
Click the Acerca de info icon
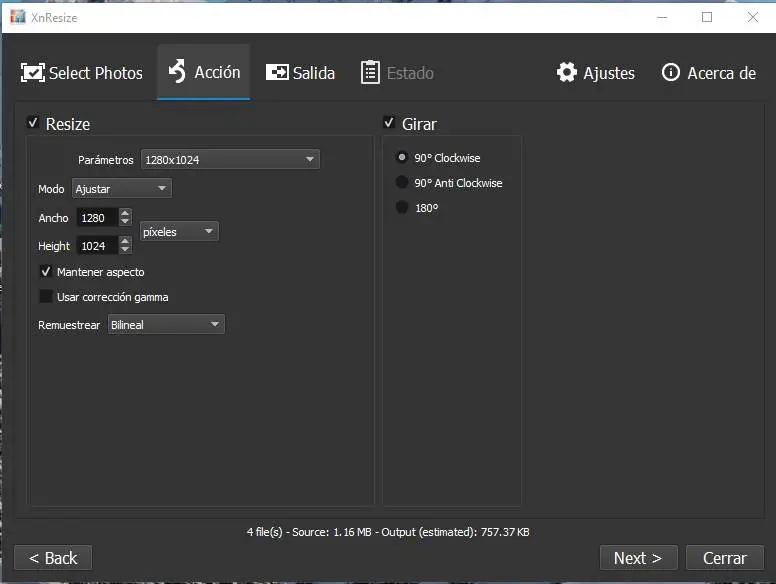(671, 72)
